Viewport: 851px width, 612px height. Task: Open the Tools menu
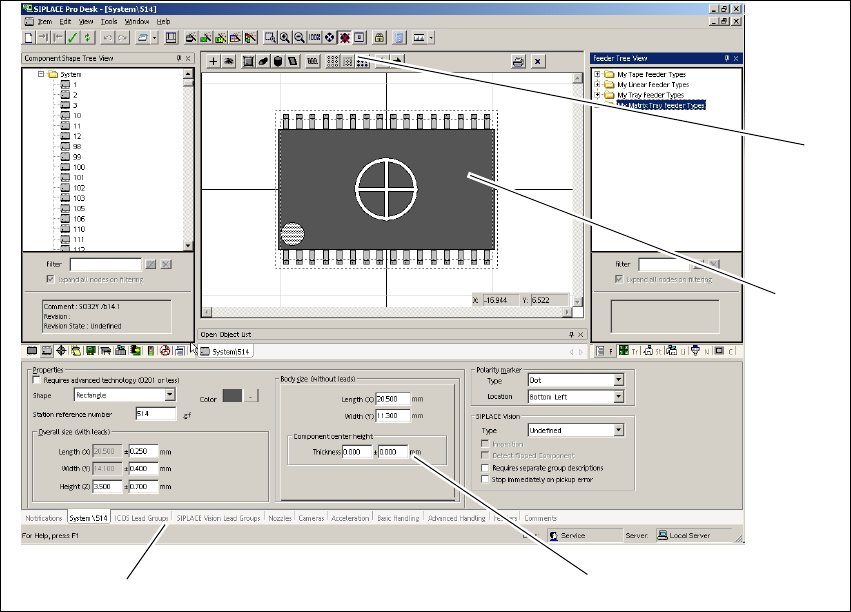click(109, 21)
